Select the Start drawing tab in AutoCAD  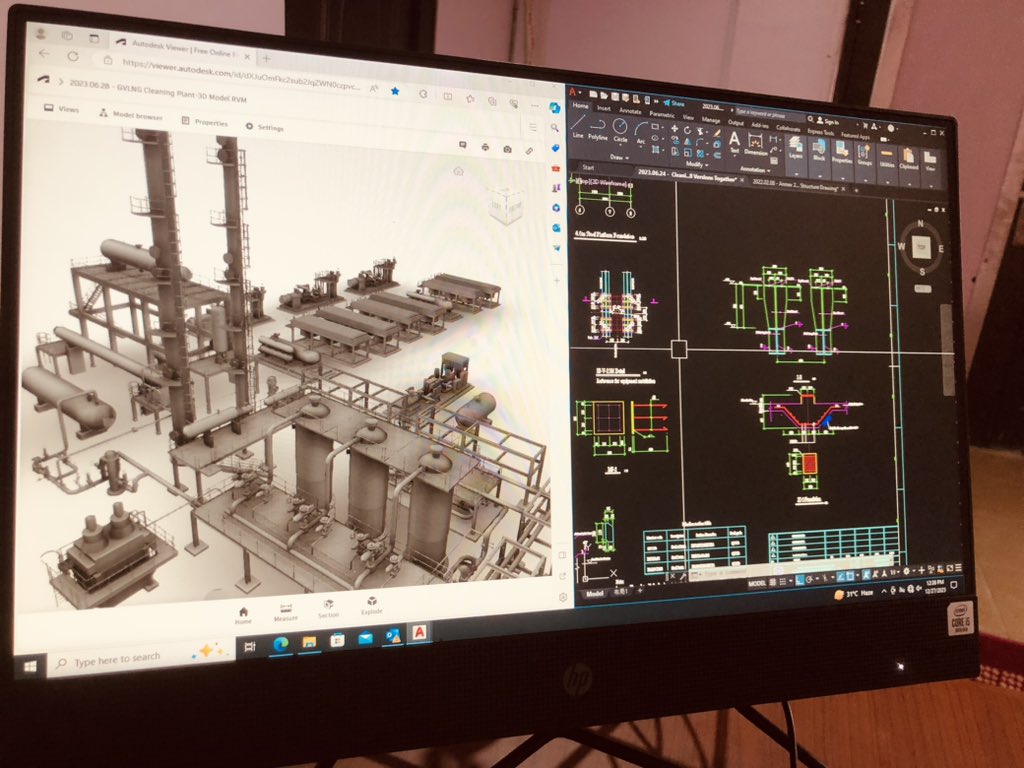click(x=588, y=167)
